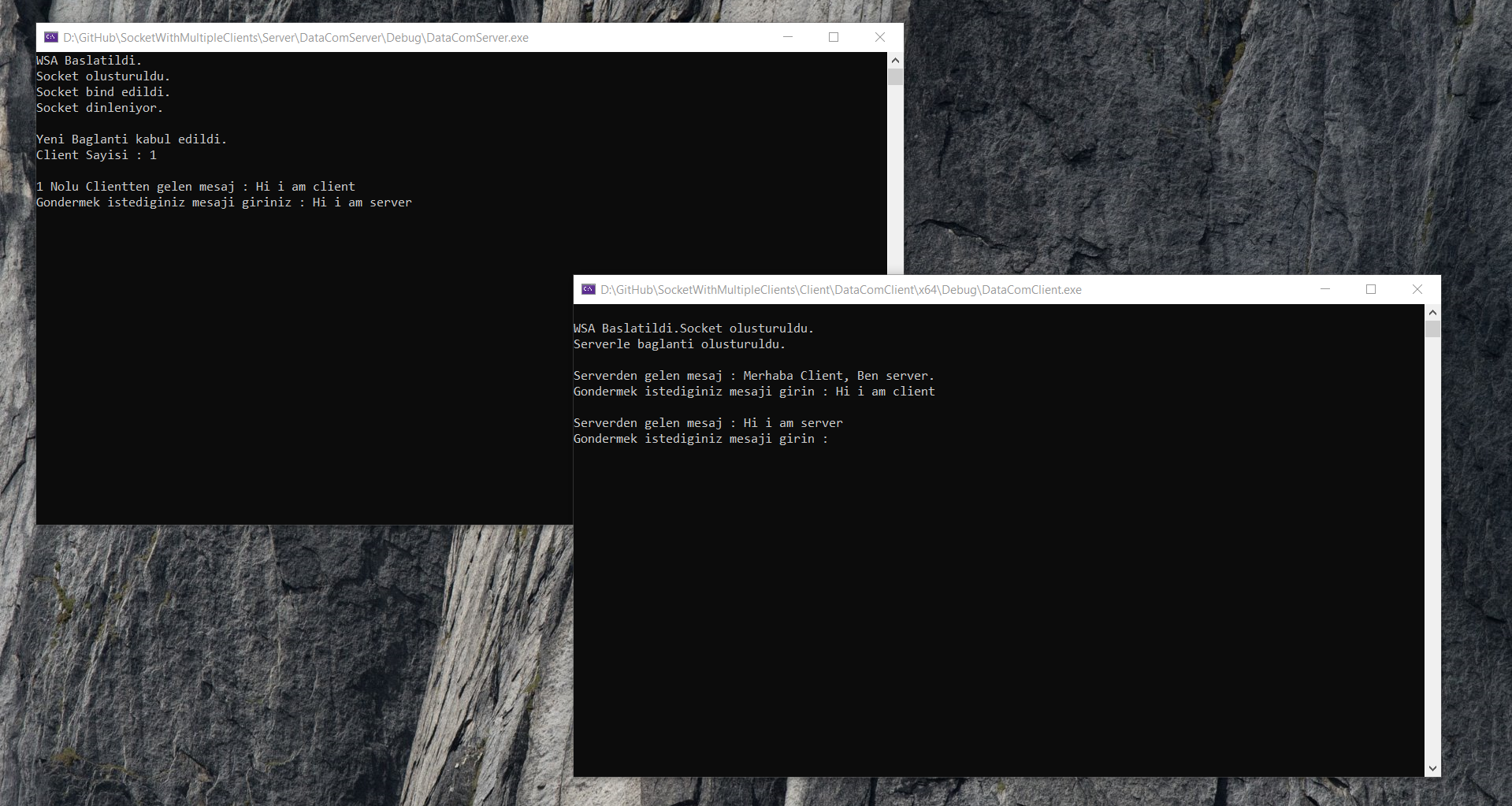Viewport: 1512px width, 806px height.
Task: Maximize the DataComServer window
Action: click(834, 37)
